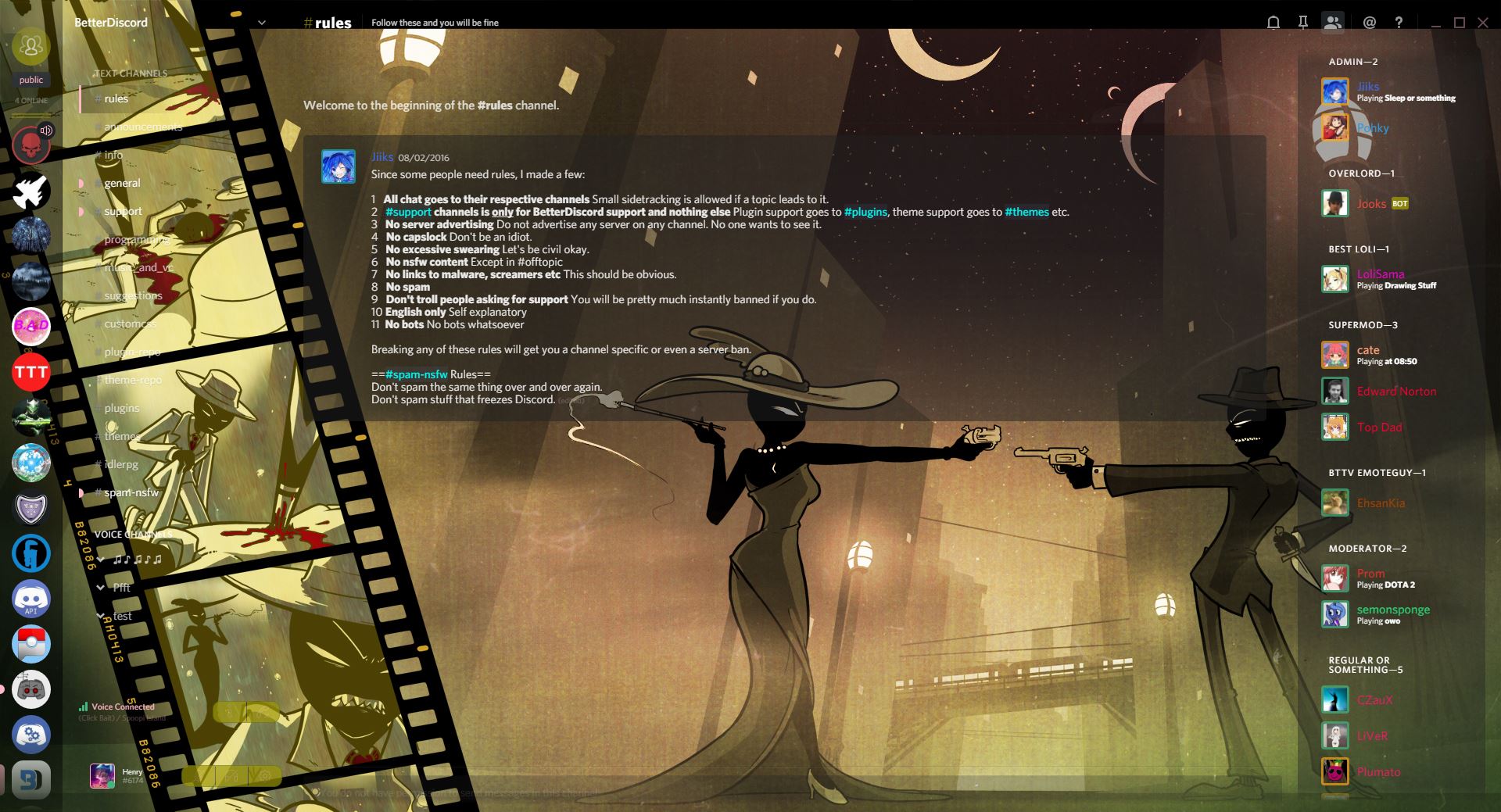Open pinned messages
This screenshot has height=812, width=1501.
[x=1302, y=23]
